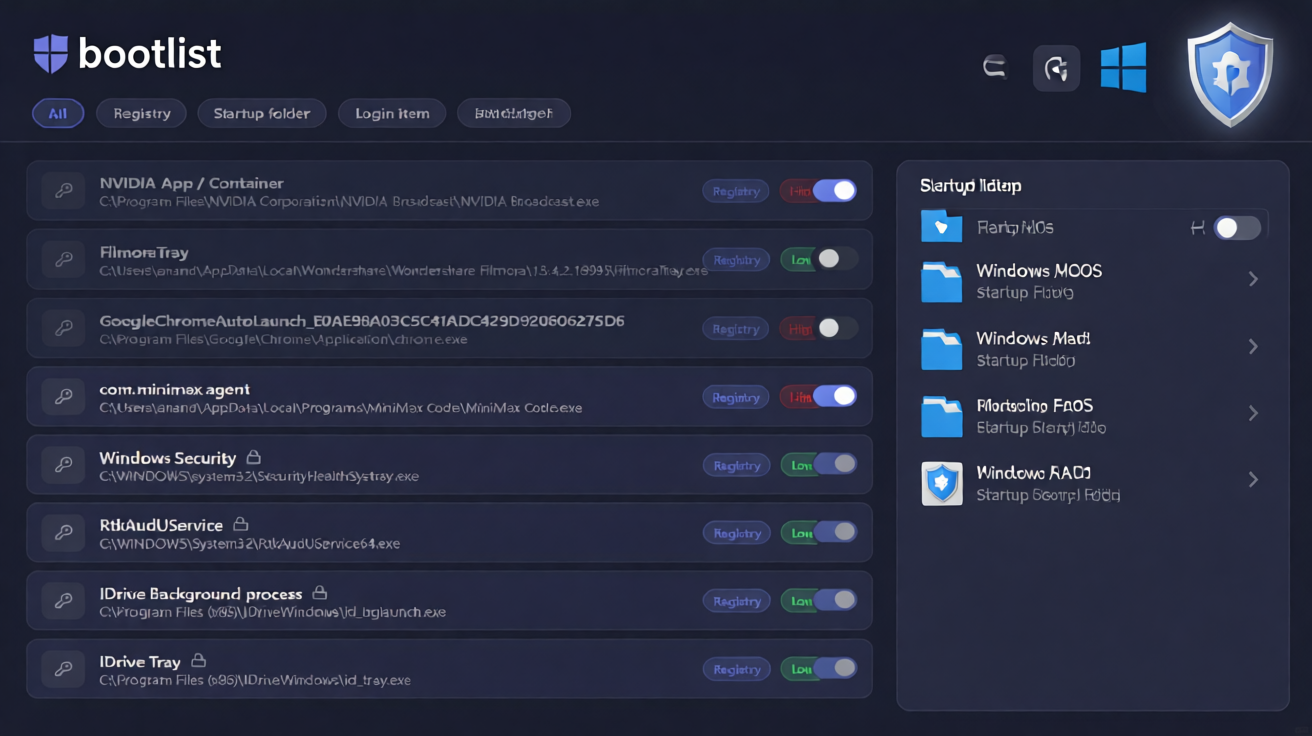The image size is (1312, 736).
Task: Click the key icon for IDrive Background process
Action: tap(63, 601)
